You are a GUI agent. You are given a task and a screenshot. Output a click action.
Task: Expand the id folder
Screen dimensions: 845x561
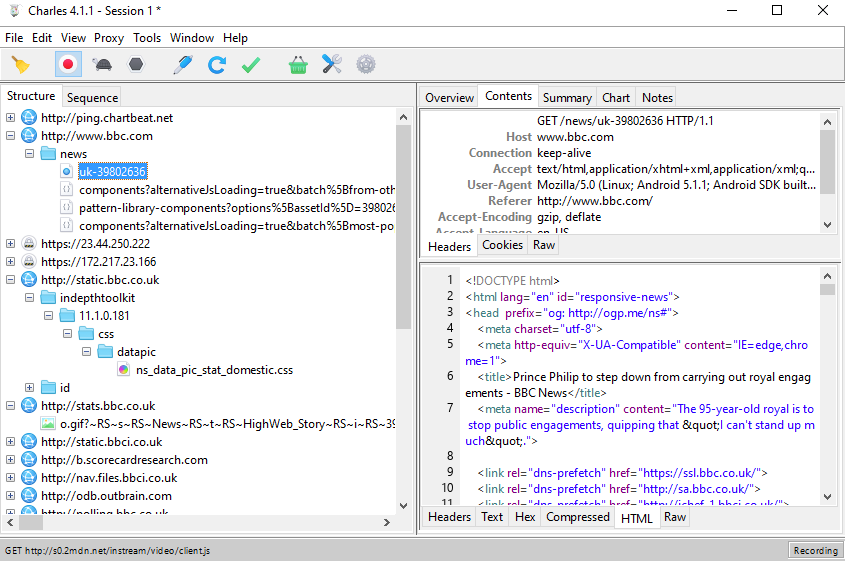coord(30,387)
